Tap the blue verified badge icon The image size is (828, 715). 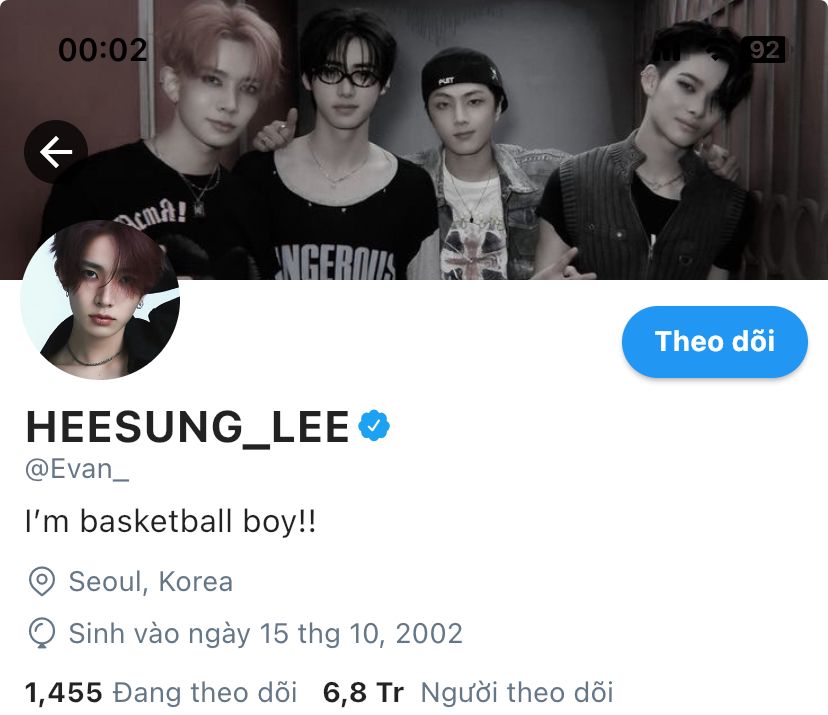tap(374, 425)
